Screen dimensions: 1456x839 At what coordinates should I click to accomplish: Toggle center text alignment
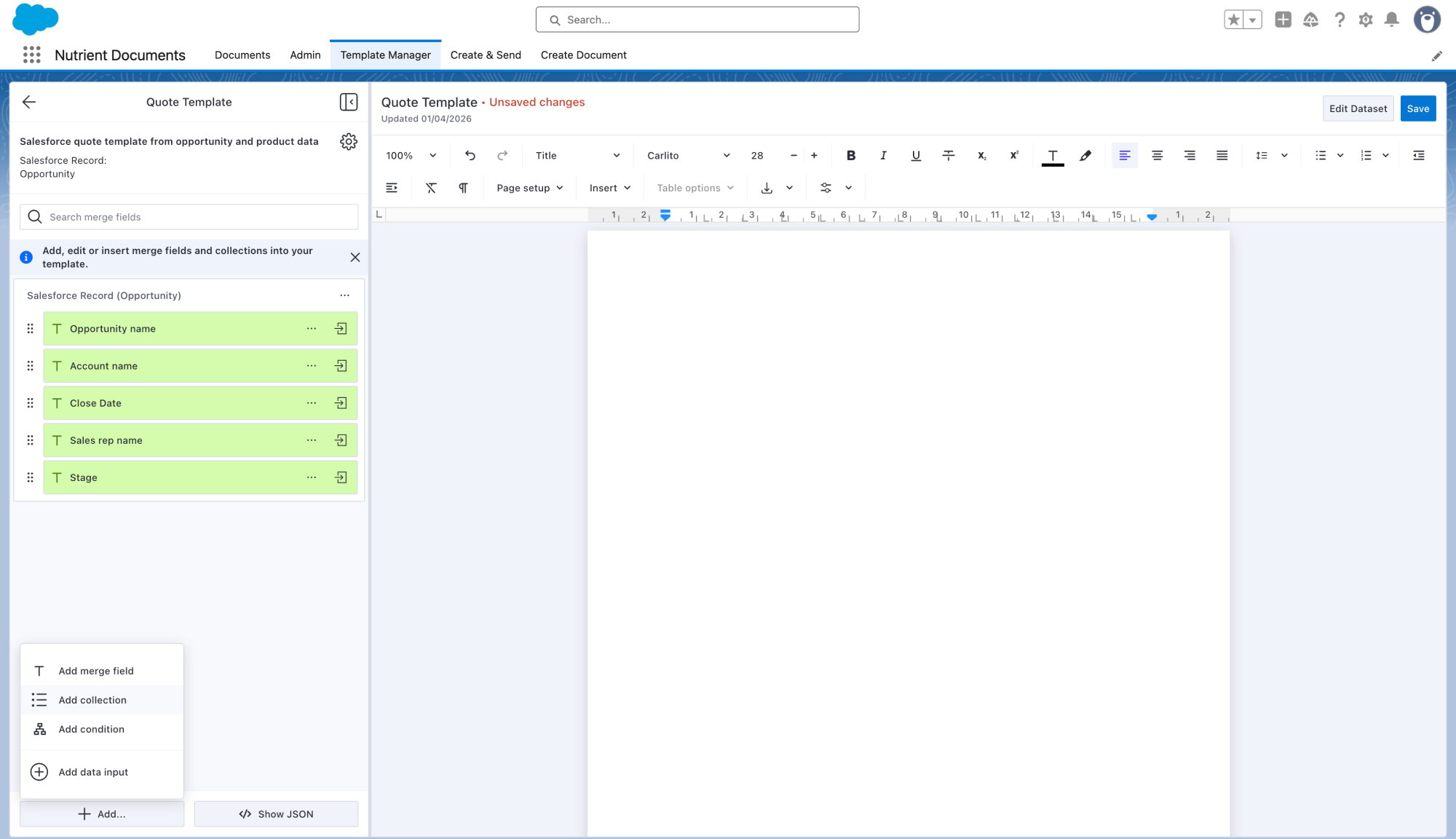[x=1157, y=155]
